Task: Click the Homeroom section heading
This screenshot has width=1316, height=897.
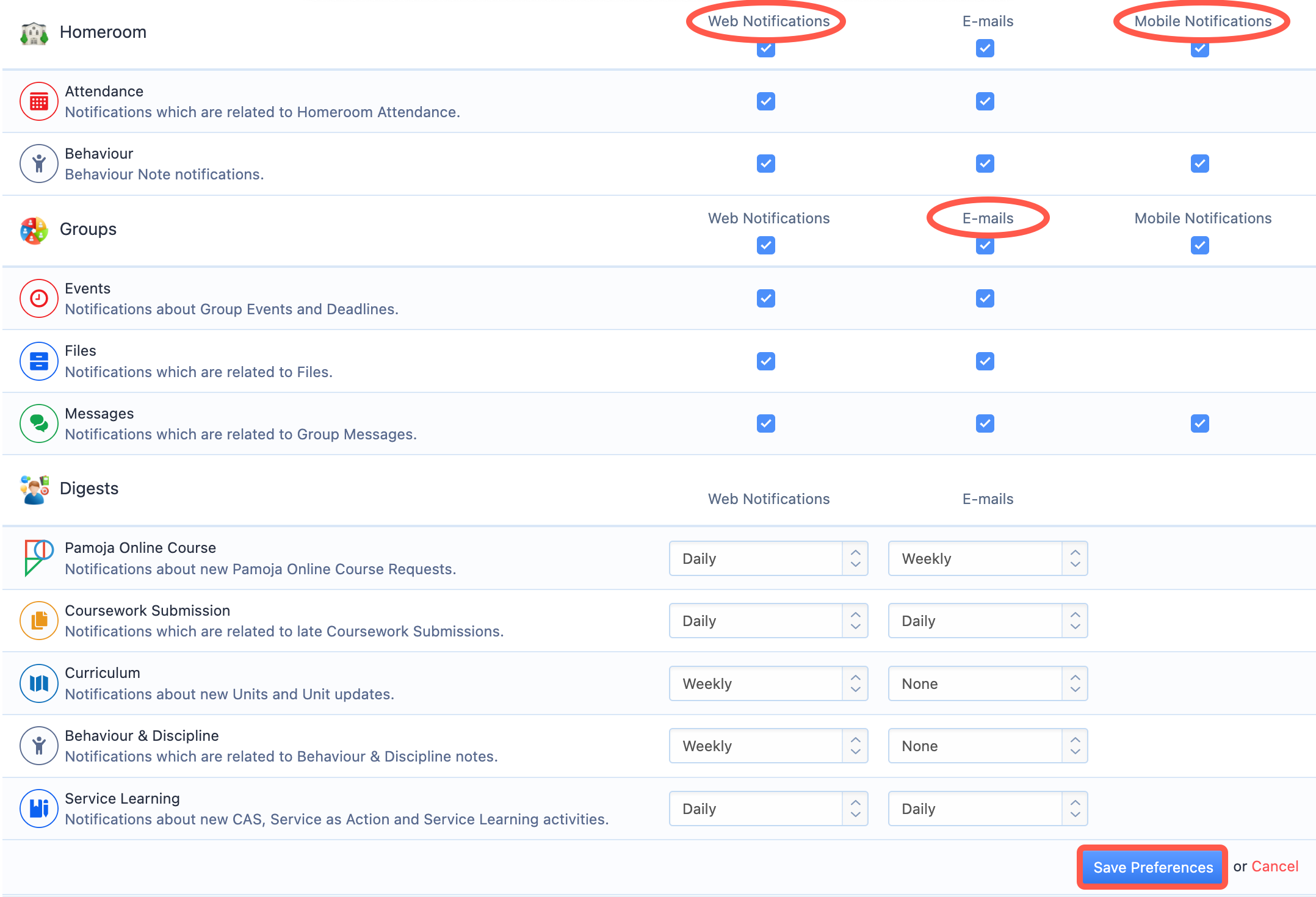Action: pyautogui.click(x=103, y=32)
